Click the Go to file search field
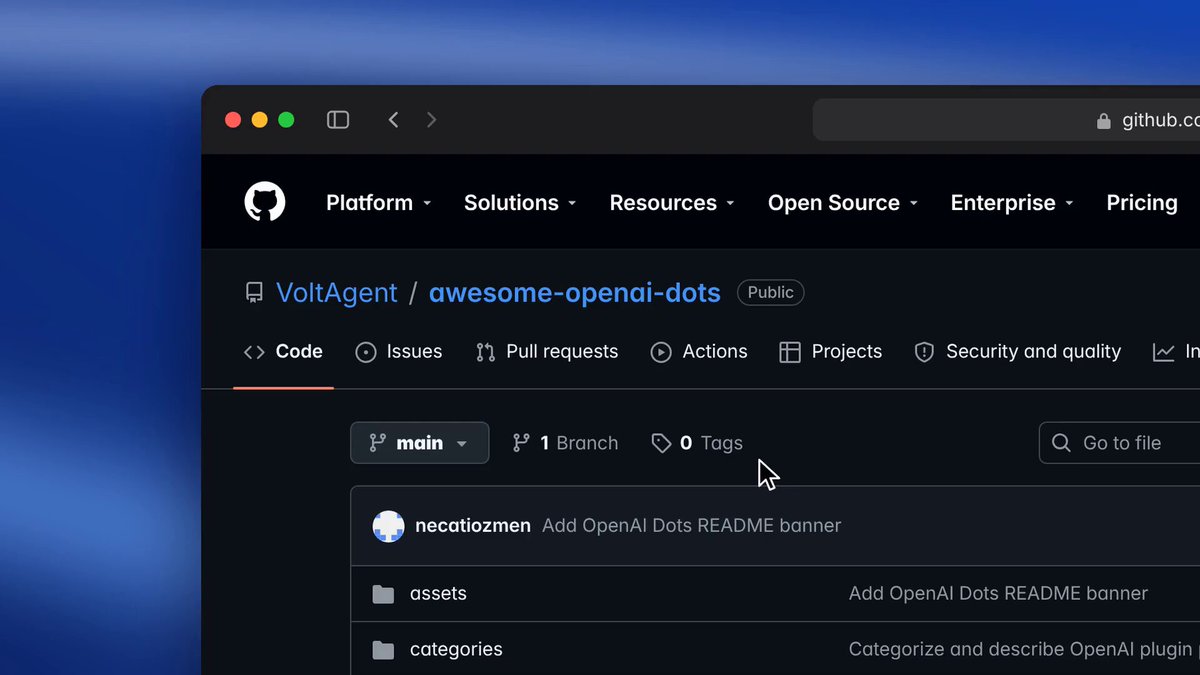 click(x=1120, y=443)
